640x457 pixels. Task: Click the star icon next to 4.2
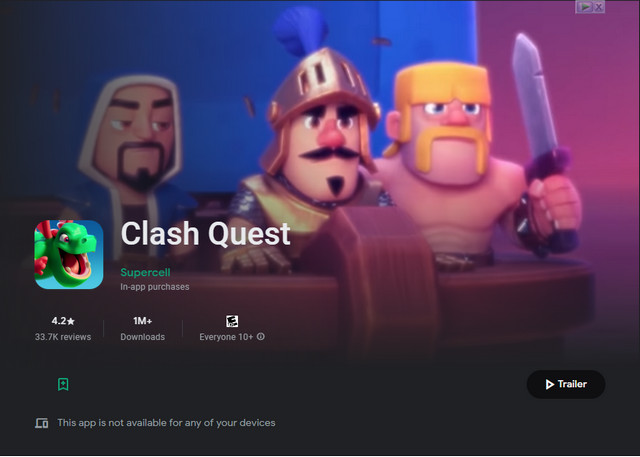tap(71, 322)
